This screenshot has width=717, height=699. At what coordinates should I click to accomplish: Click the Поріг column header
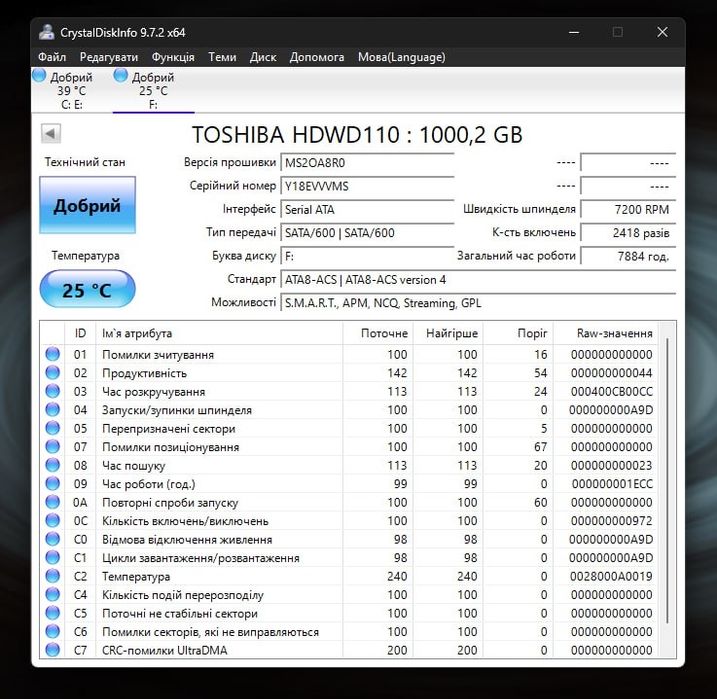[x=518, y=333]
